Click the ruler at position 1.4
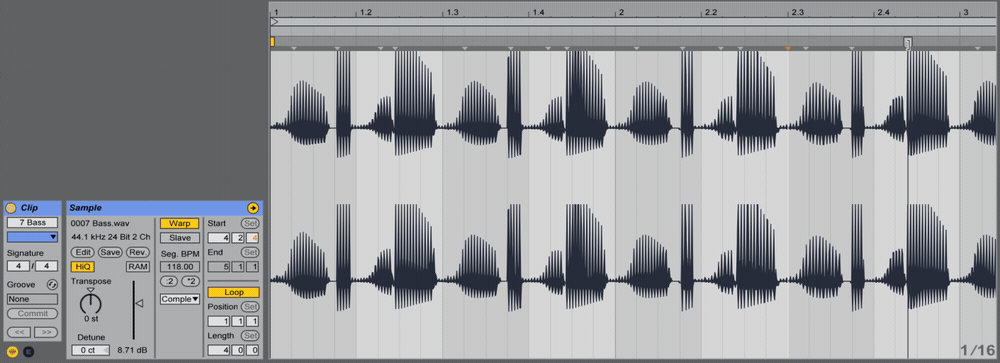This screenshot has width=1000, height=363. click(538, 12)
